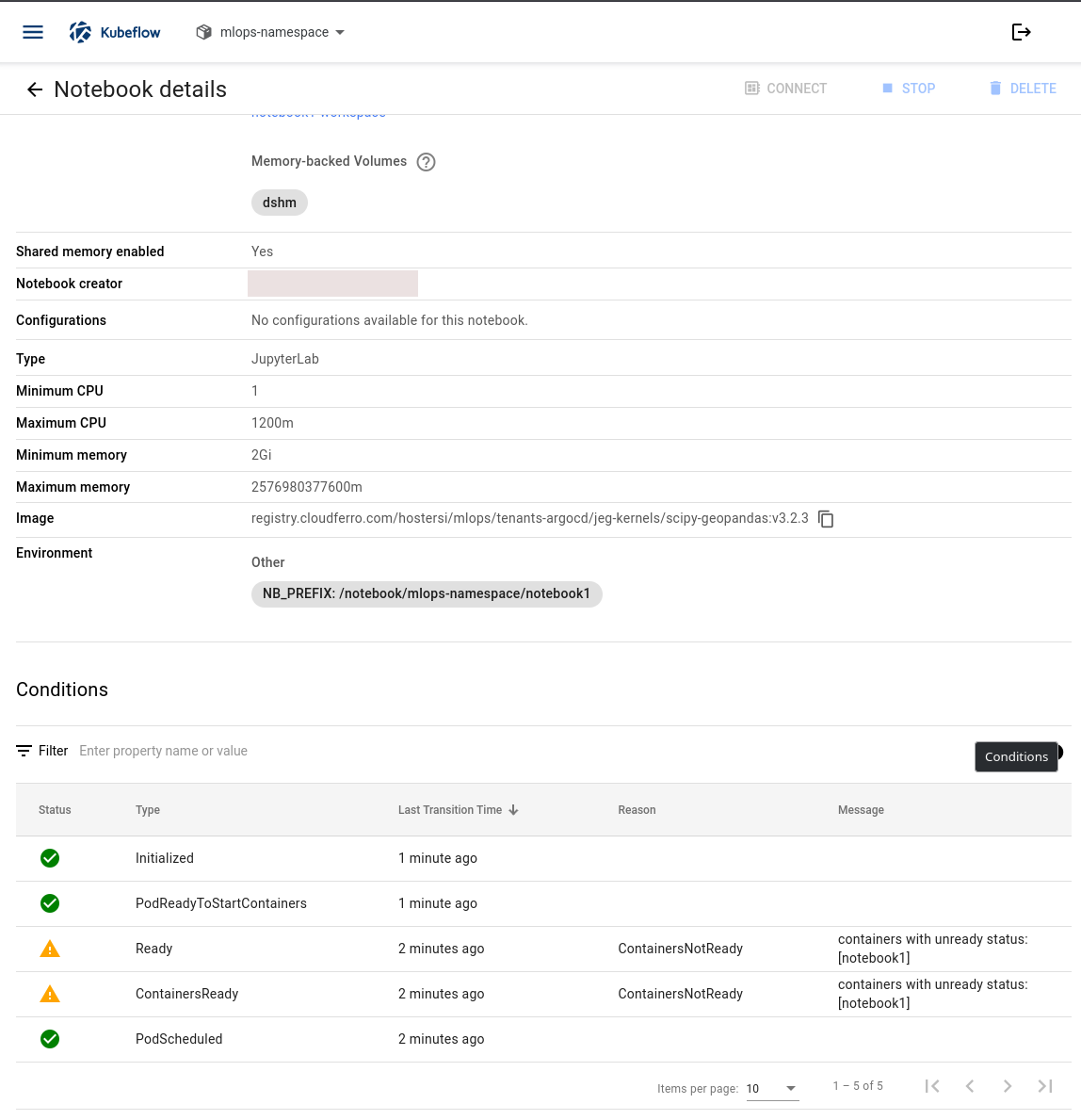Click the STOP button
The image size is (1081, 1120).
click(909, 89)
